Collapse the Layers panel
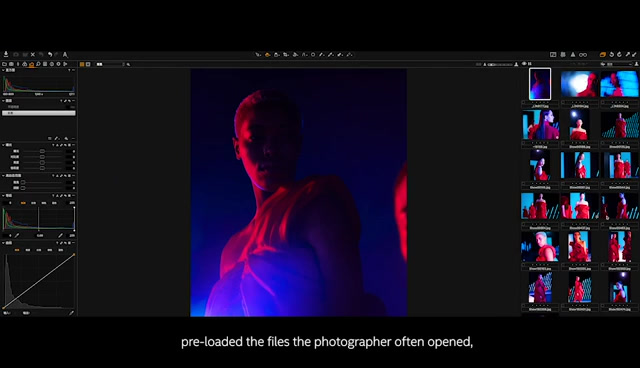640x368 pixels. point(3,100)
